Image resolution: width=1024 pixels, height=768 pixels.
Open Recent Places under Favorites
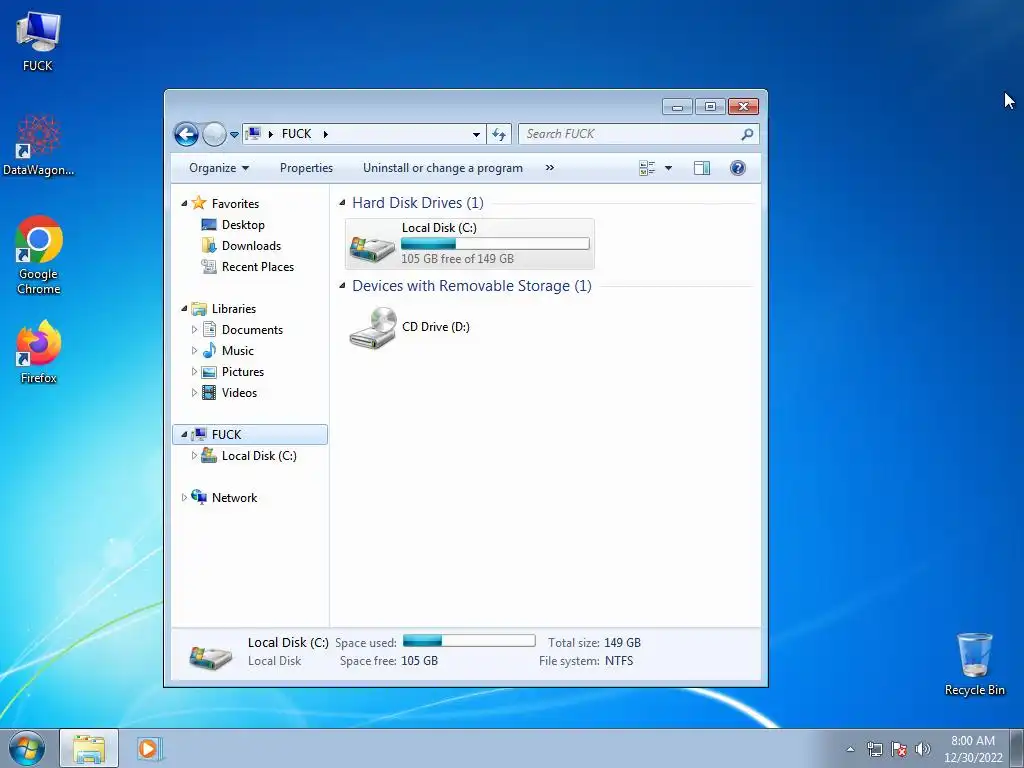tap(258, 266)
